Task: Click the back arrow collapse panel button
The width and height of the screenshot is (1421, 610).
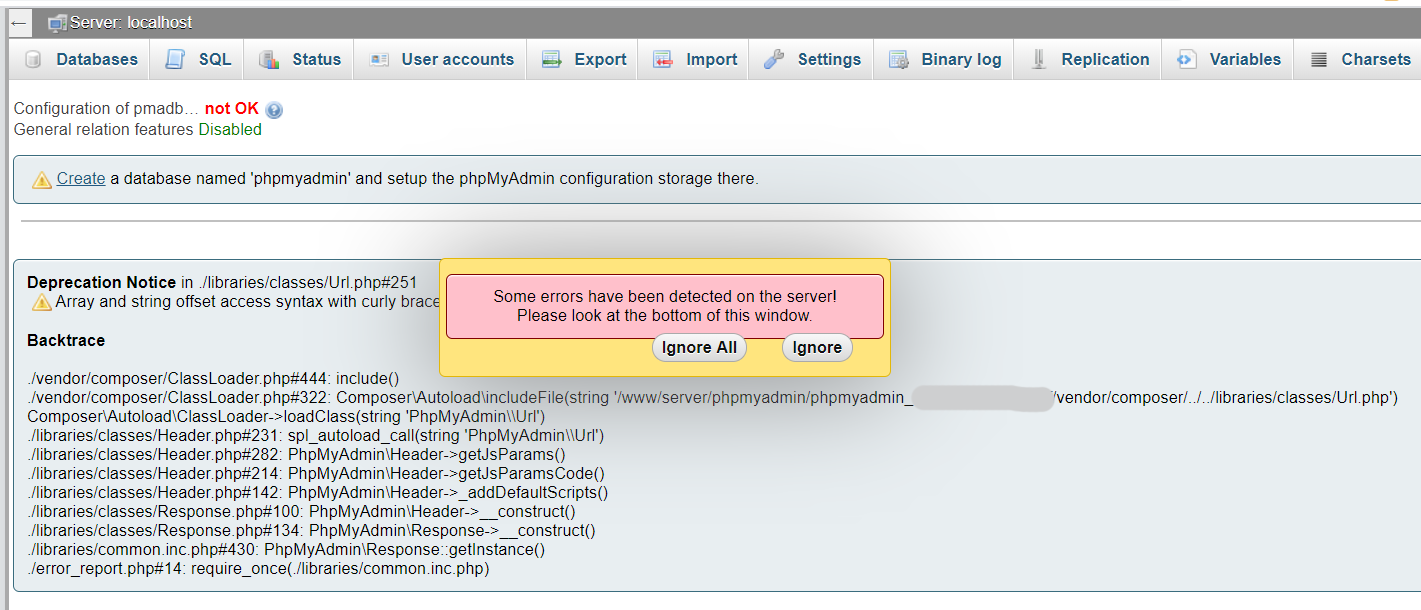Action: coord(18,22)
